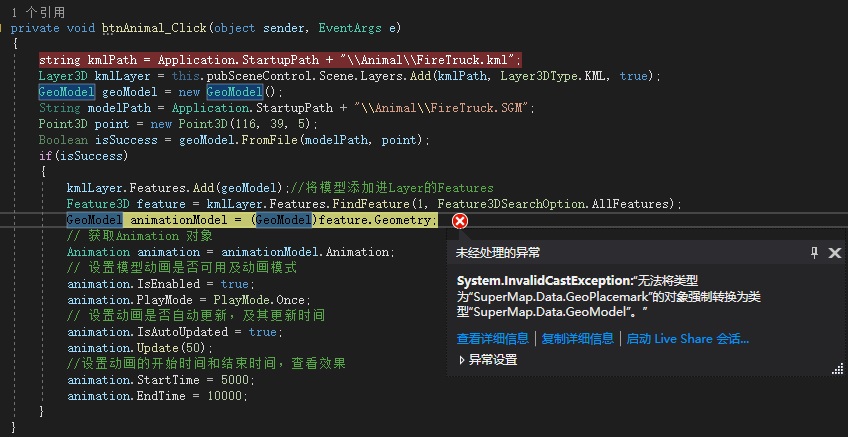The image size is (848, 437).
Task: Expand 异常设置 section
Action: [488, 360]
